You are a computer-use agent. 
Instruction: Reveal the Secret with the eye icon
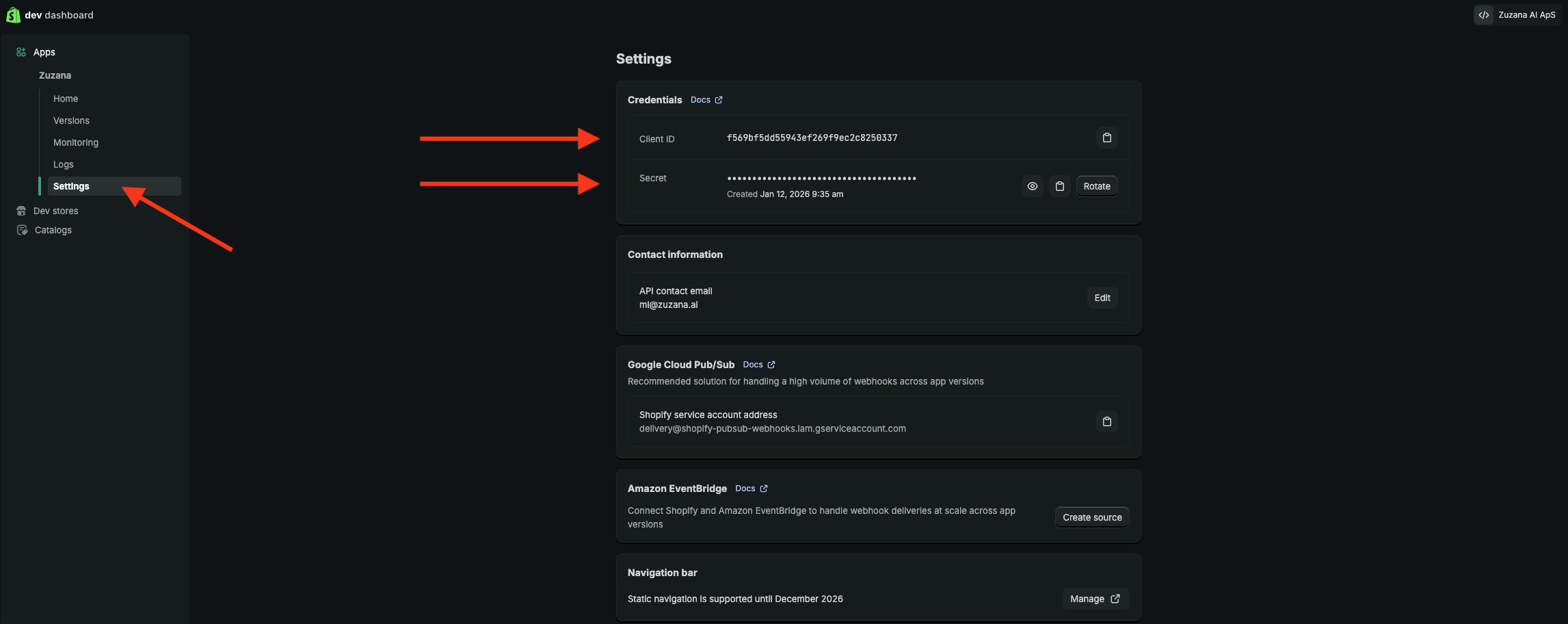click(x=1032, y=186)
